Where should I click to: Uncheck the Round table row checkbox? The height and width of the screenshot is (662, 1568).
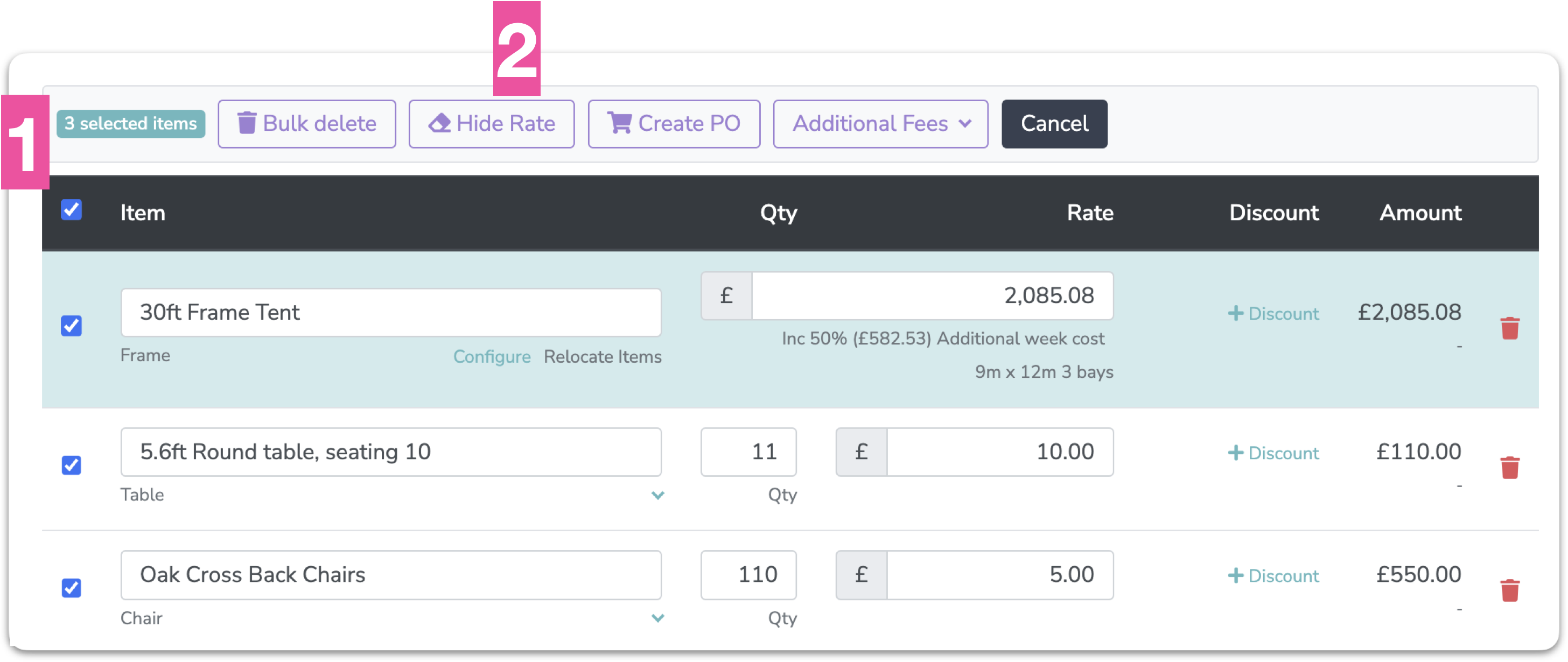pos(71,466)
